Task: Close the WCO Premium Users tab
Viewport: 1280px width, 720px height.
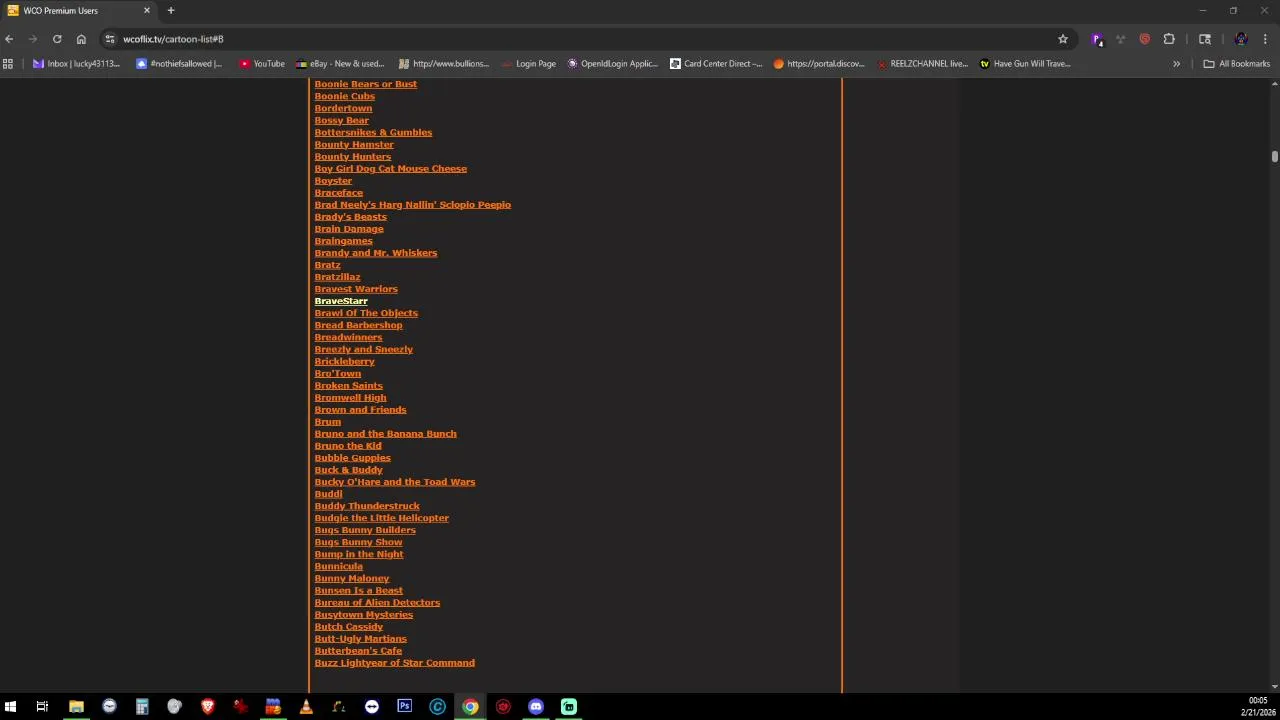Action: pos(147,10)
